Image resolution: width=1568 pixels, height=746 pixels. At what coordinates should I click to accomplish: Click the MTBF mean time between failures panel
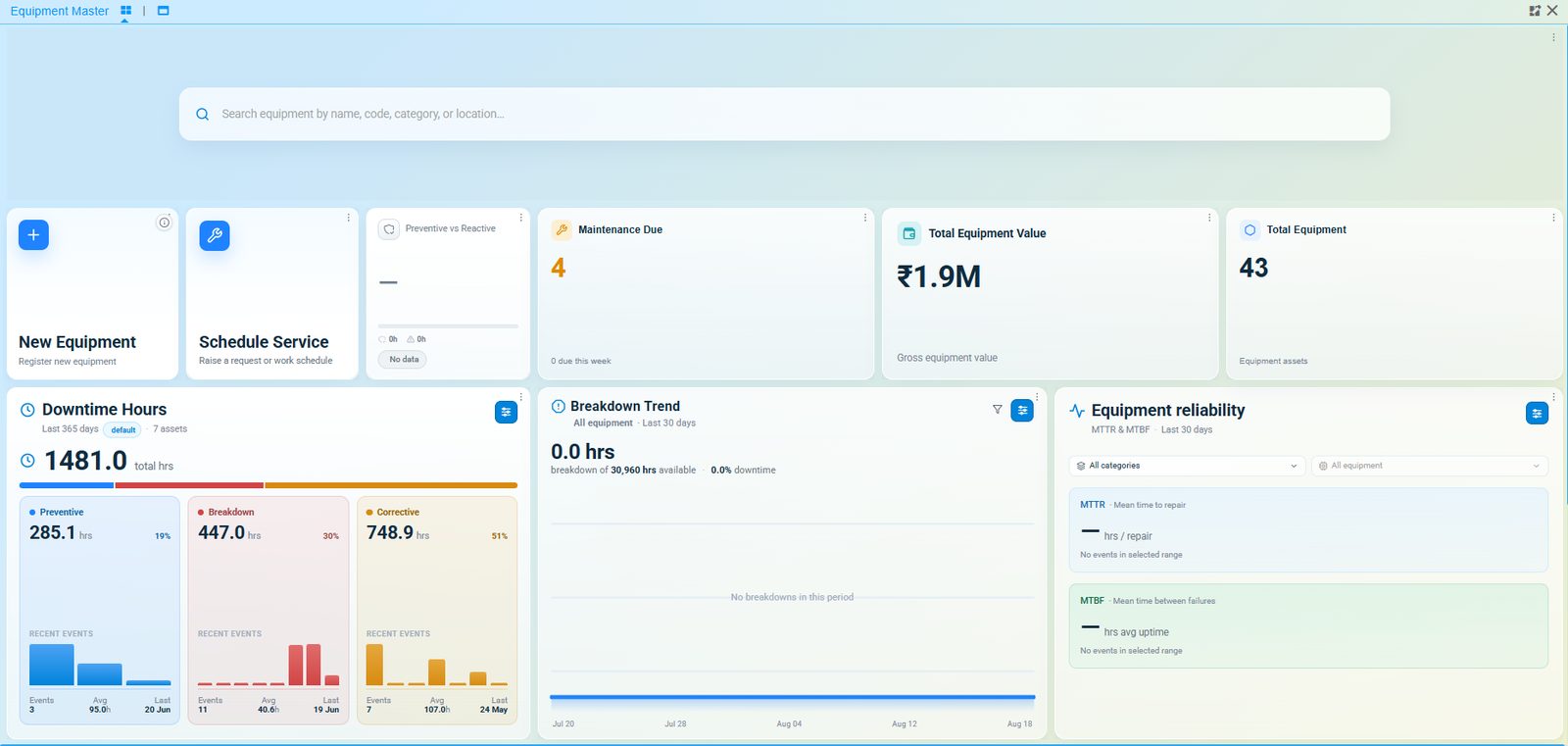pyautogui.click(x=1308, y=626)
